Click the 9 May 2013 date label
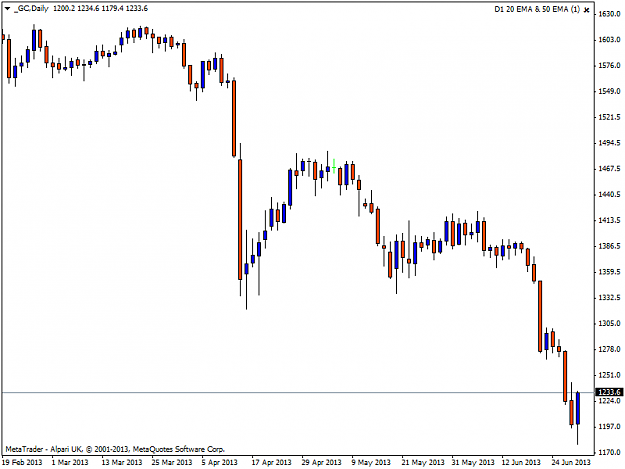625x469 pixels. pyautogui.click(x=371, y=462)
